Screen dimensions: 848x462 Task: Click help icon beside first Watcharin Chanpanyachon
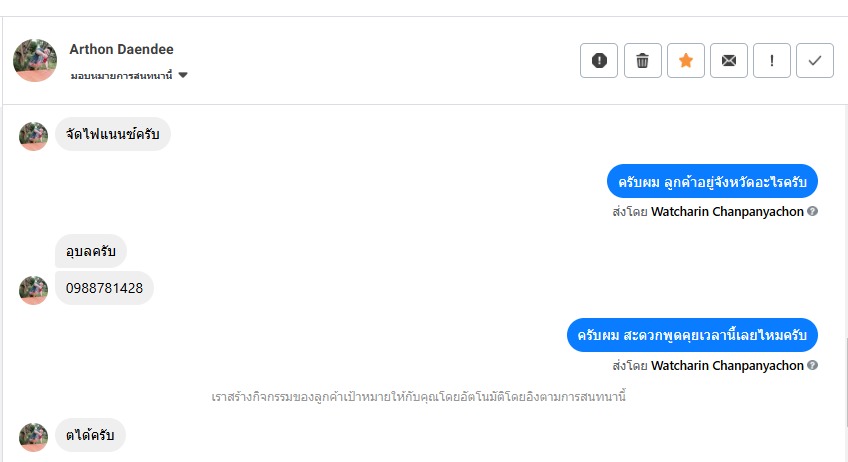coord(813,212)
